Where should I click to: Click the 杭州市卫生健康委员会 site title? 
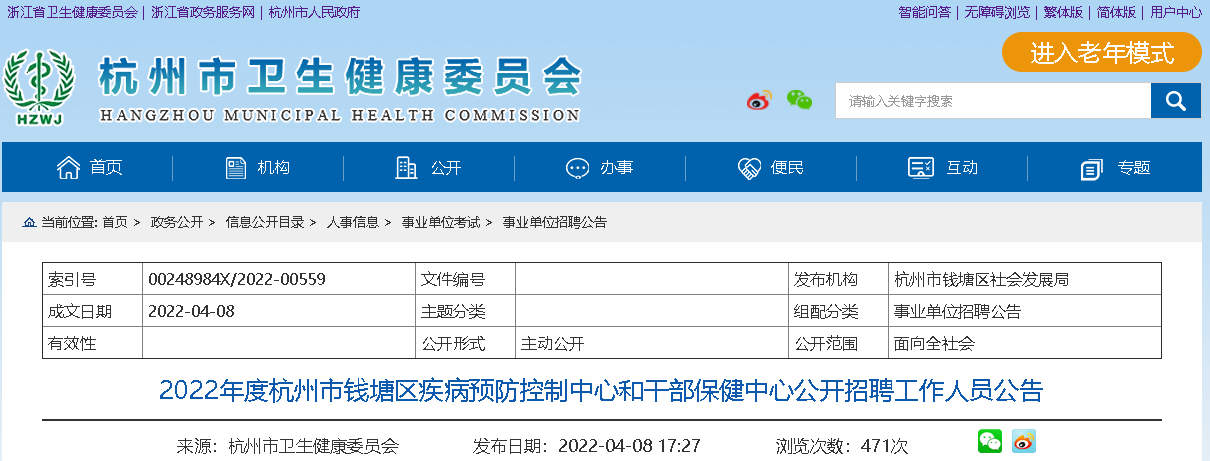coord(340,76)
